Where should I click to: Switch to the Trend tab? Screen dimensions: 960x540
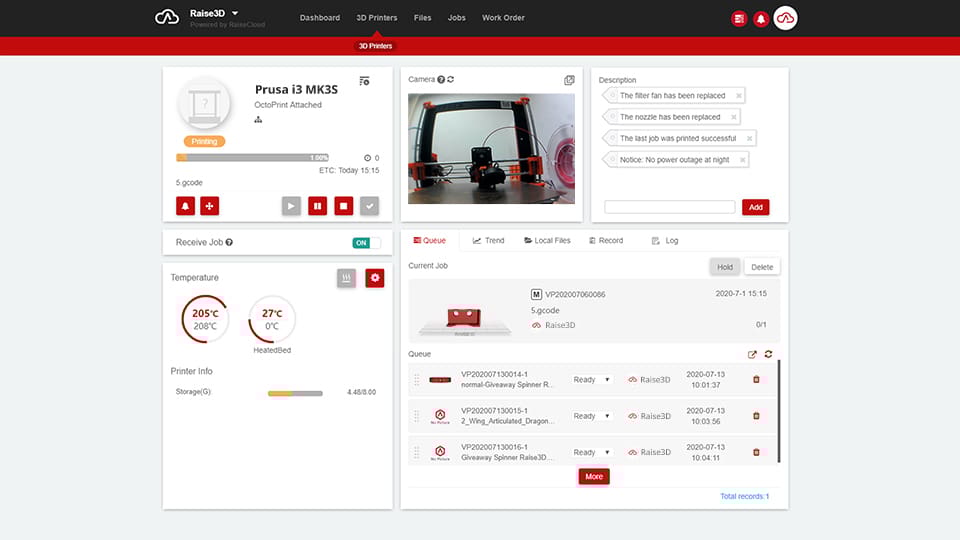489,241
